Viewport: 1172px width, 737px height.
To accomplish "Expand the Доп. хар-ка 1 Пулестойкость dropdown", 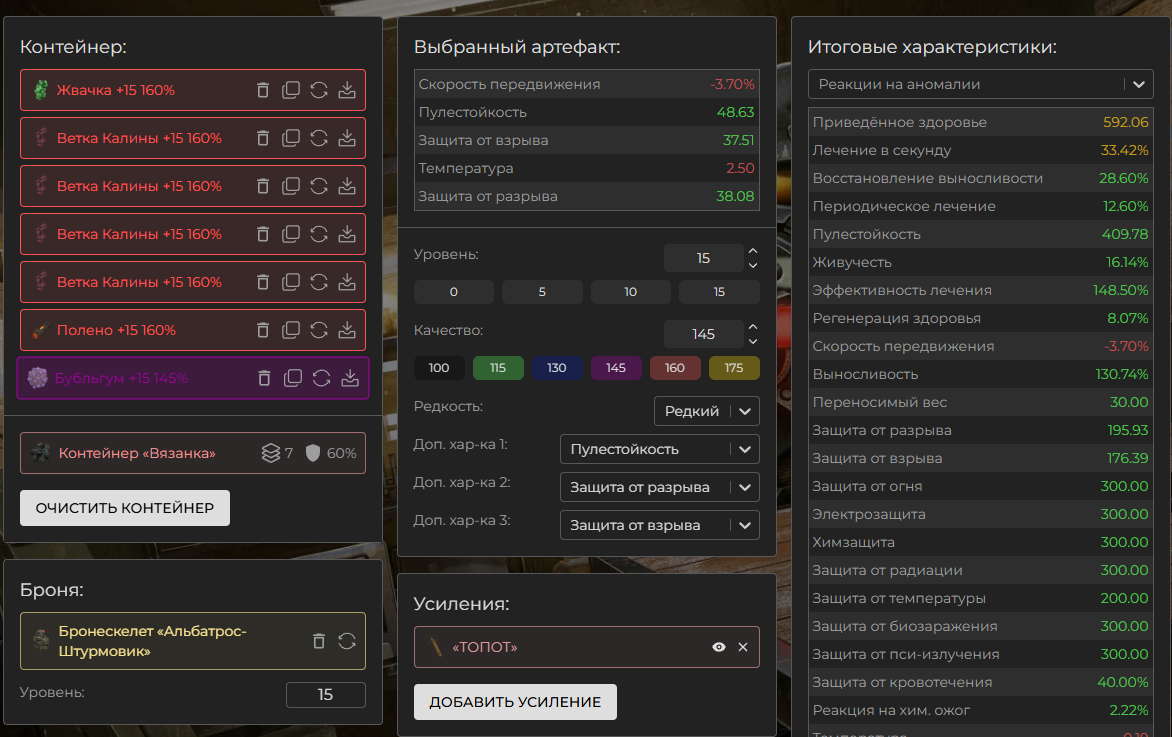I will click(x=659, y=450).
